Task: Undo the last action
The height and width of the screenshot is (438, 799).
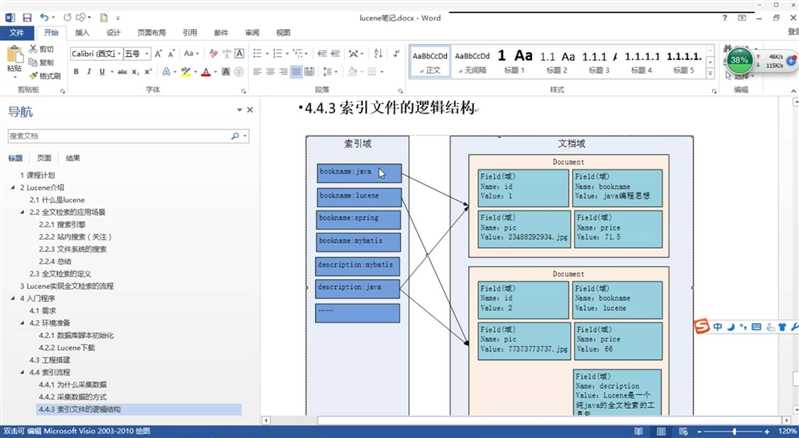Action: coord(44,18)
